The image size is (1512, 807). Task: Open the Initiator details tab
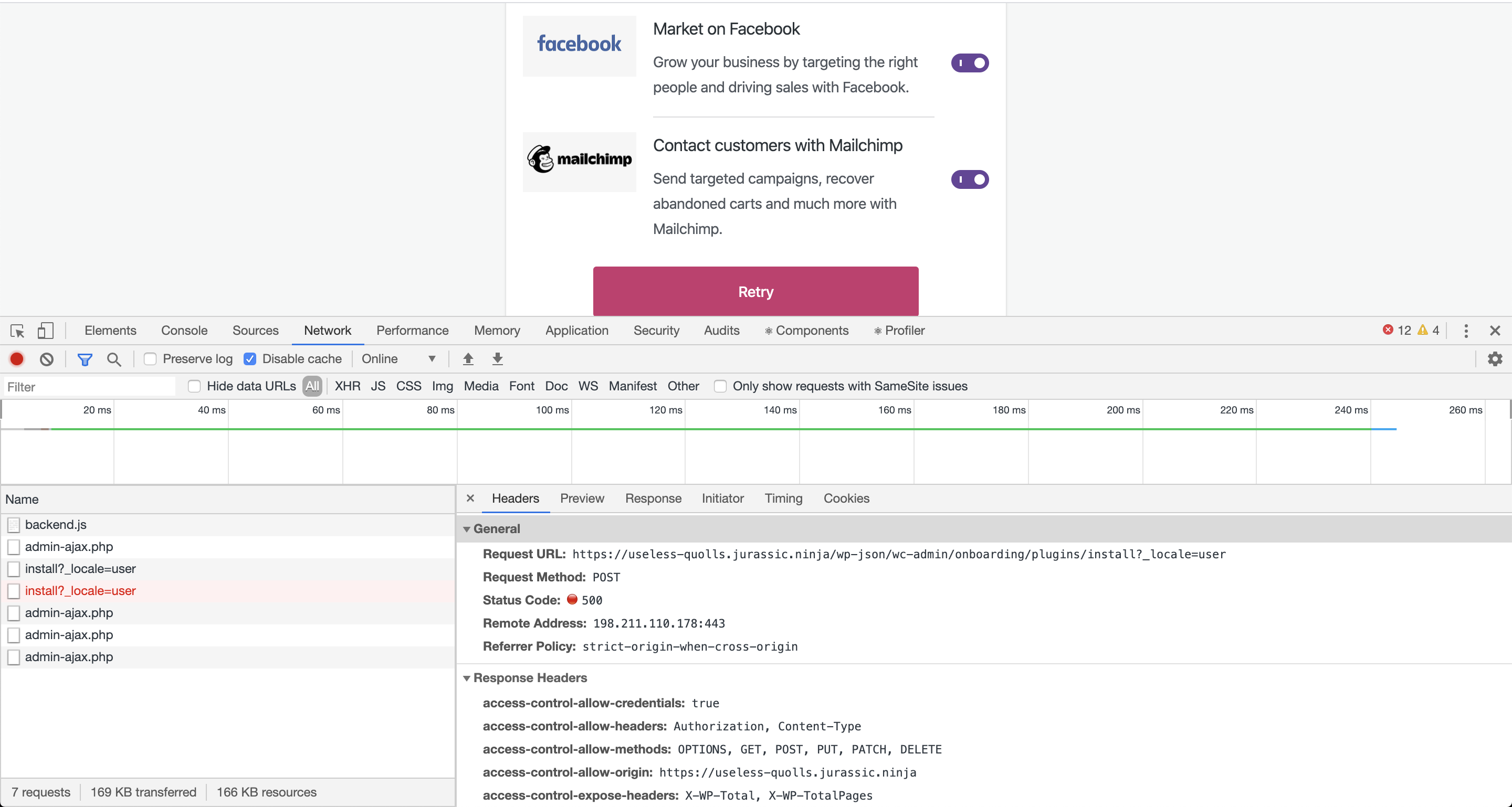[x=722, y=498]
